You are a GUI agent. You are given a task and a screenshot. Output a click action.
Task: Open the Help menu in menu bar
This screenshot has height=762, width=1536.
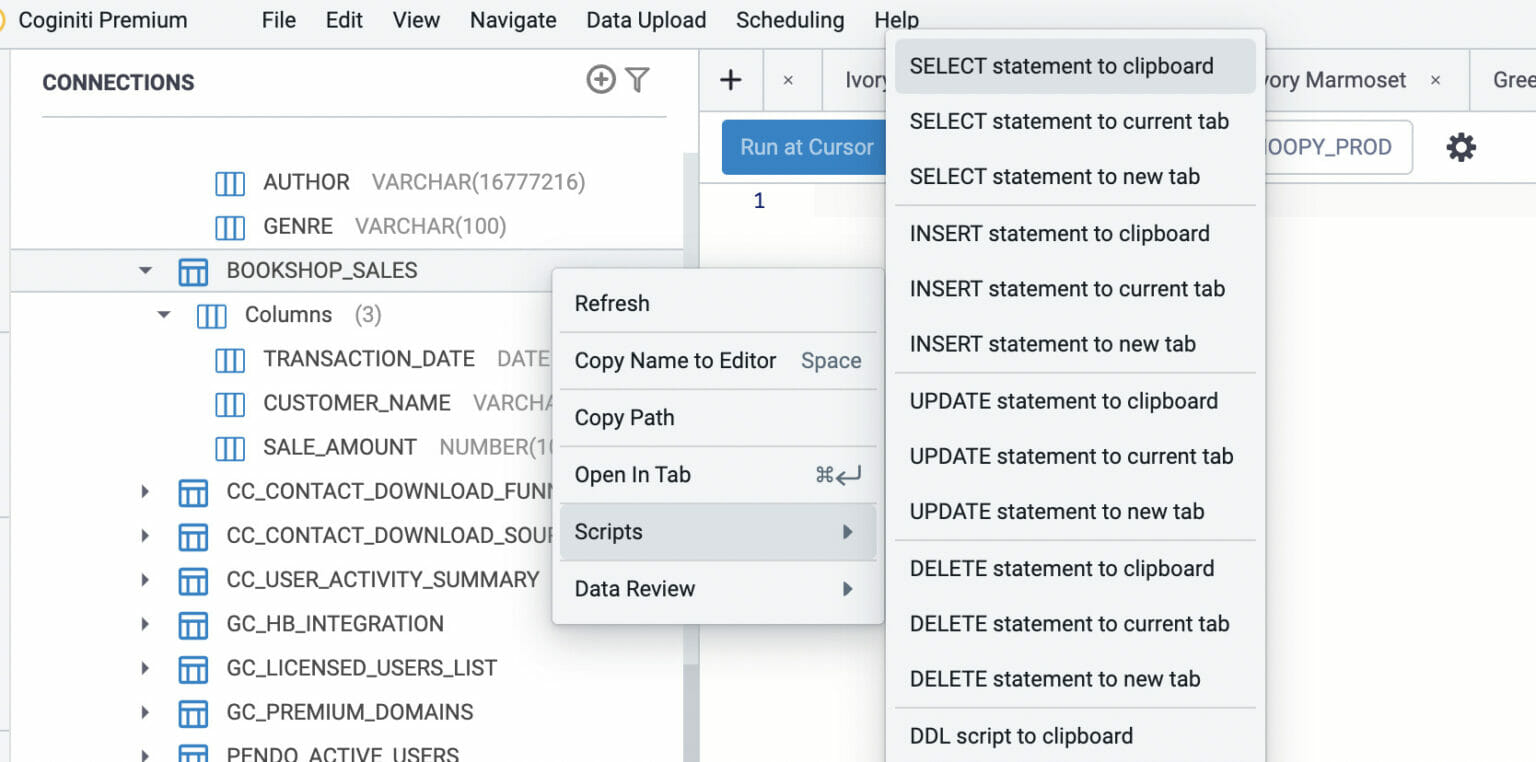896,20
